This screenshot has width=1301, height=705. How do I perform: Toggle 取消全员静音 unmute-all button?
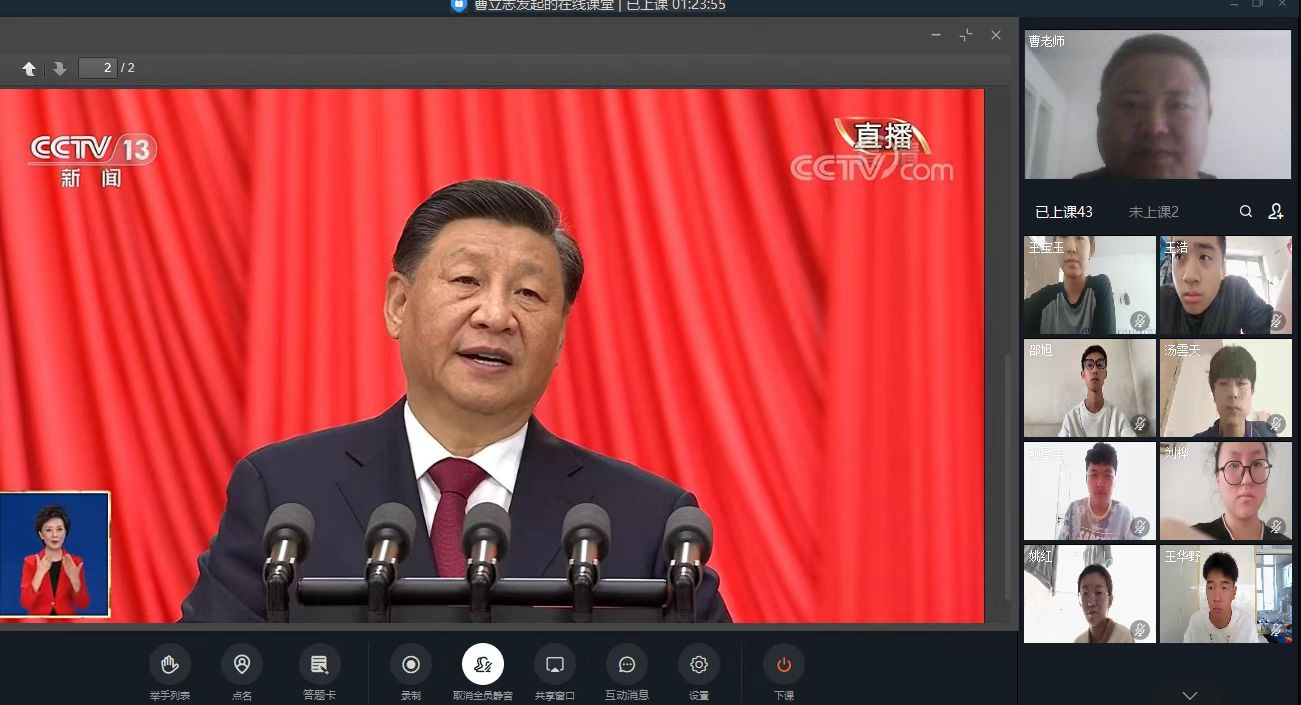point(483,665)
